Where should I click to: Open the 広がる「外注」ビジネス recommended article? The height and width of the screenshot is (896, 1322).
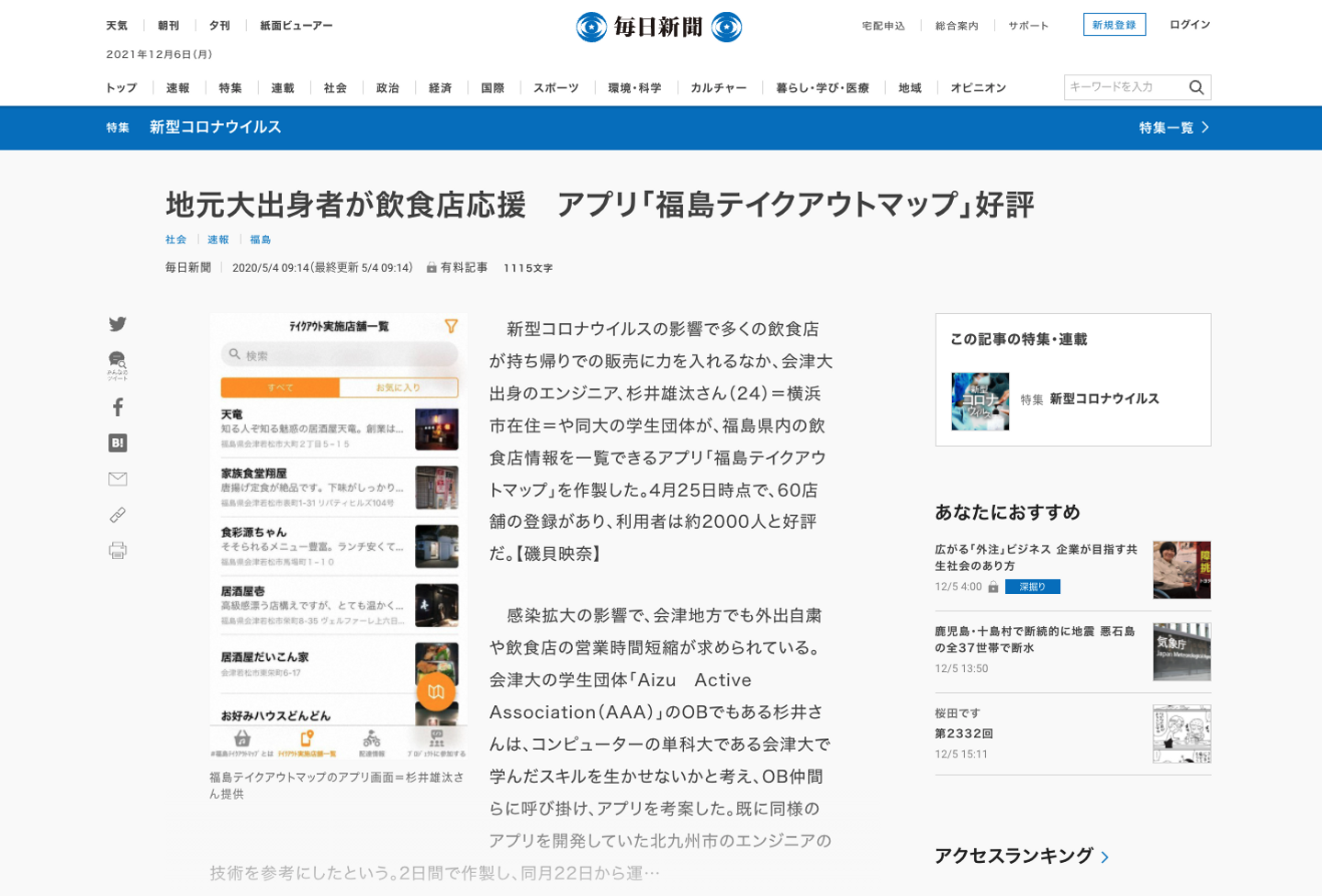click(1036, 557)
